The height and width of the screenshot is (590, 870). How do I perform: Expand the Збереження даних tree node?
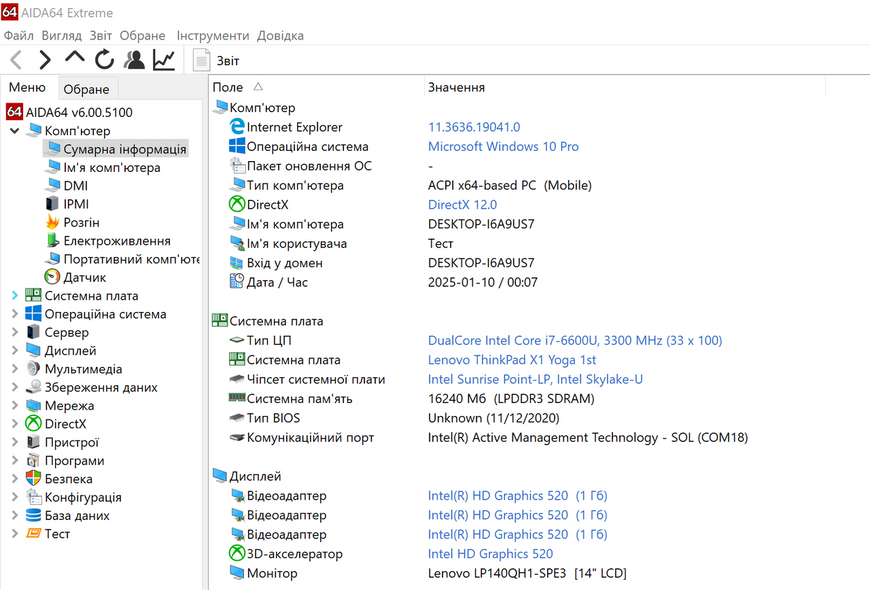pyautogui.click(x=15, y=387)
